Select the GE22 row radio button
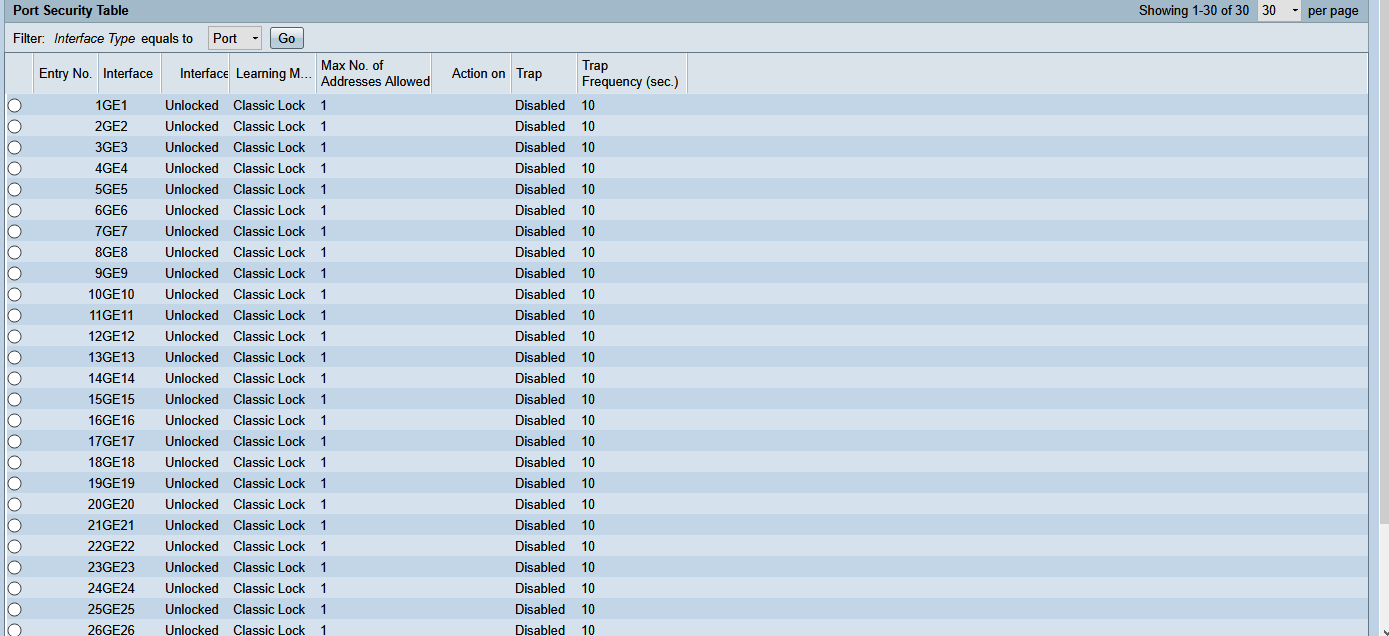 tap(14, 547)
